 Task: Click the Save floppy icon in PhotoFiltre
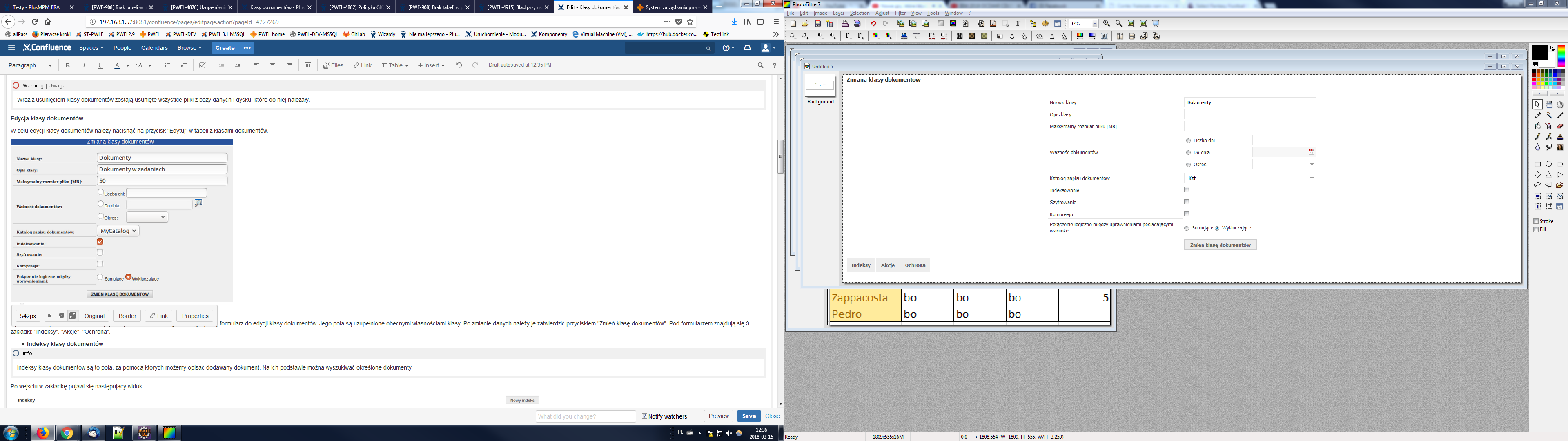click(818, 24)
